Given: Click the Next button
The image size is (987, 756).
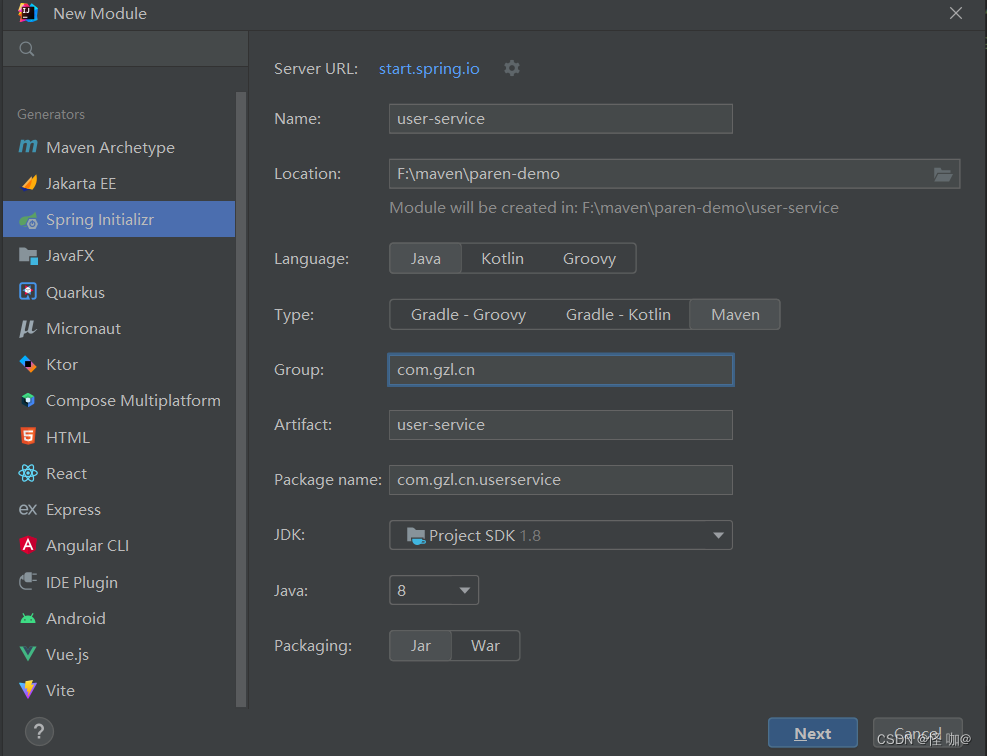Looking at the screenshot, I should [813, 733].
